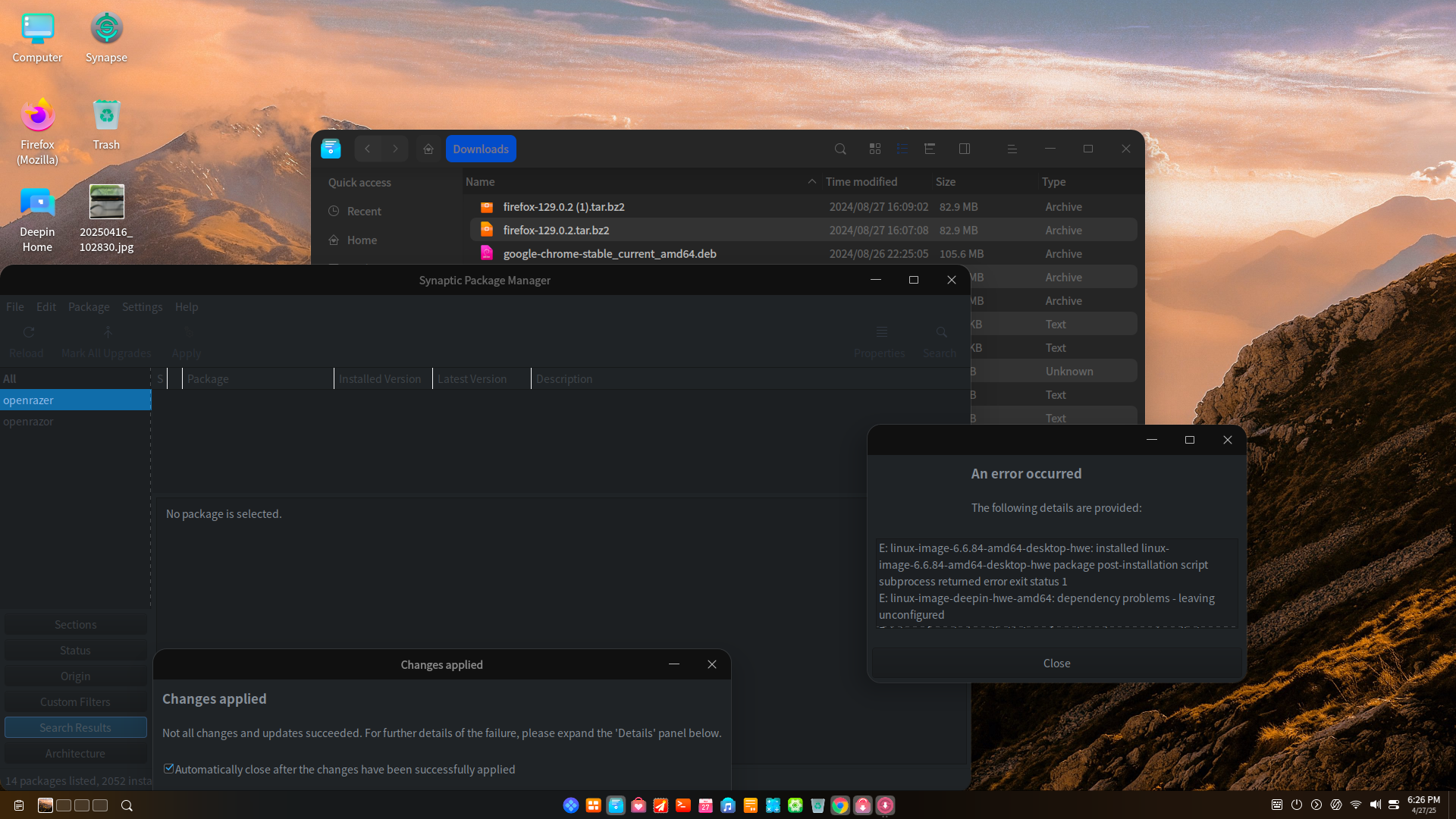Click Recent in file manager sidebar
Image resolution: width=1456 pixels, height=819 pixels.
[x=364, y=211]
